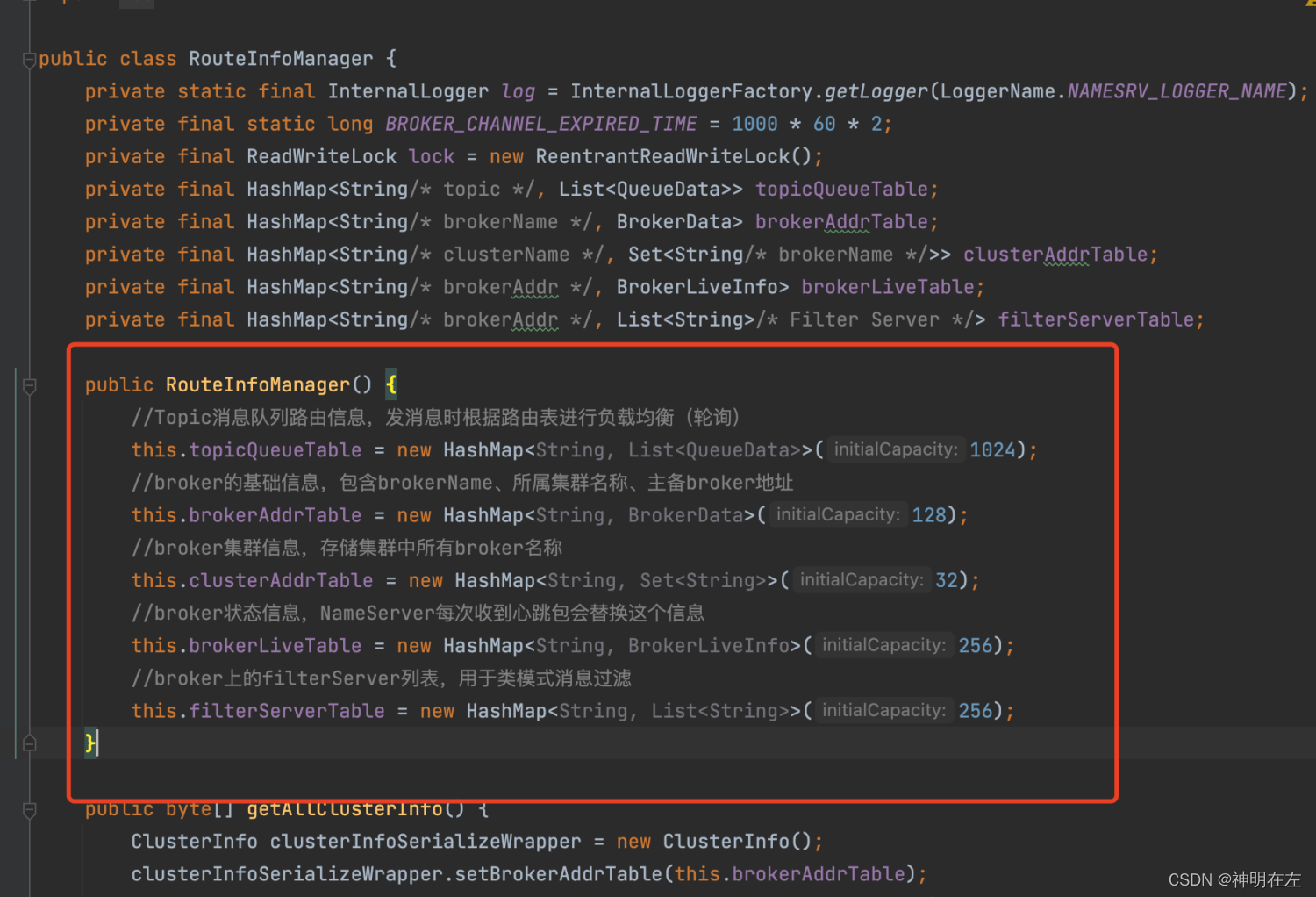
Task: Click this.clusterAddrTable assignment in constructor
Action: click(x=252, y=579)
